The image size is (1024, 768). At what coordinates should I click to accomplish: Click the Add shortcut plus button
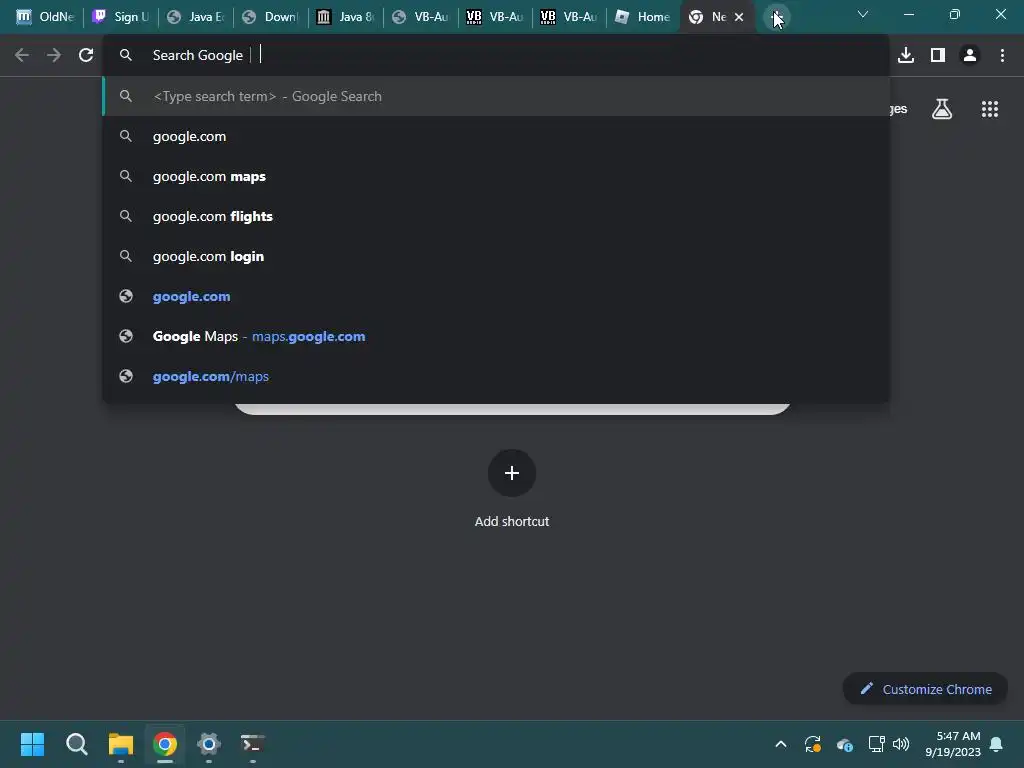click(x=512, y=473)
